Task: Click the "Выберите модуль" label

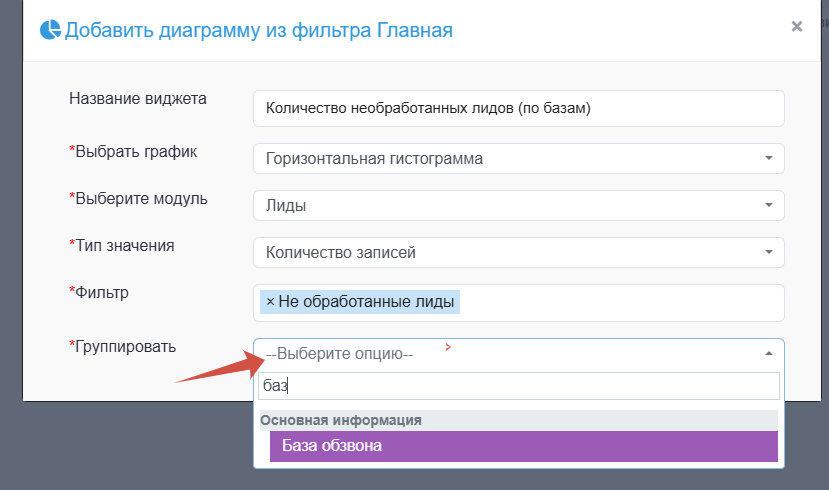Action: pyautogui.click(x=141, y=198)
